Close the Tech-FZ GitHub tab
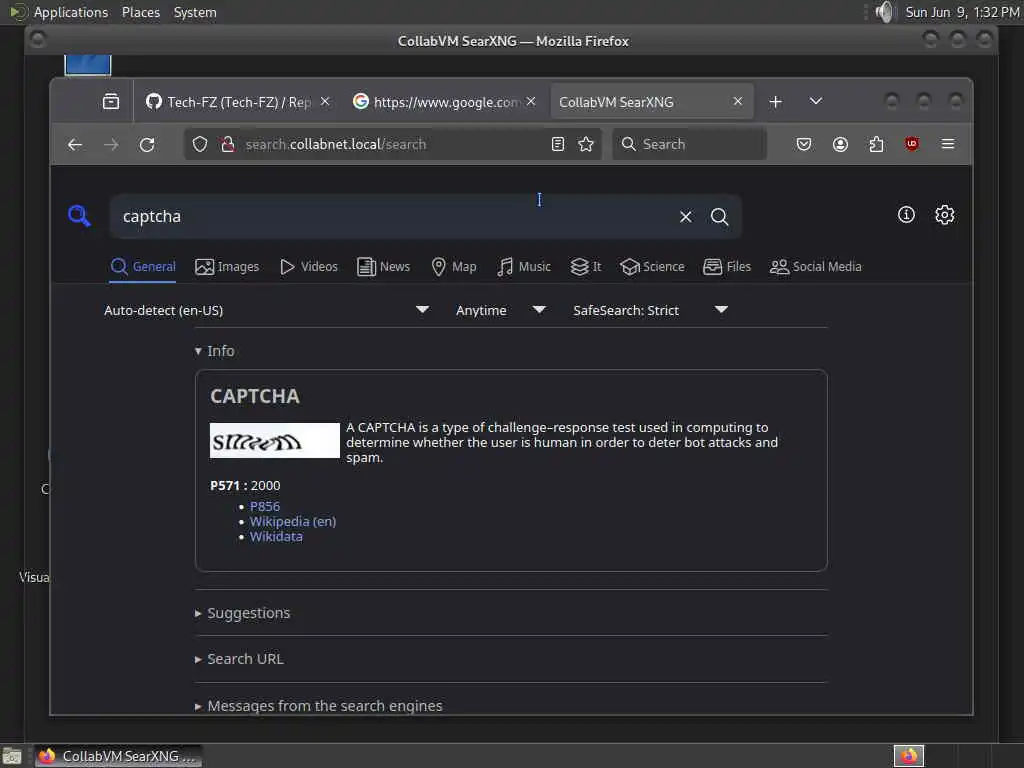 coord(325,101)
